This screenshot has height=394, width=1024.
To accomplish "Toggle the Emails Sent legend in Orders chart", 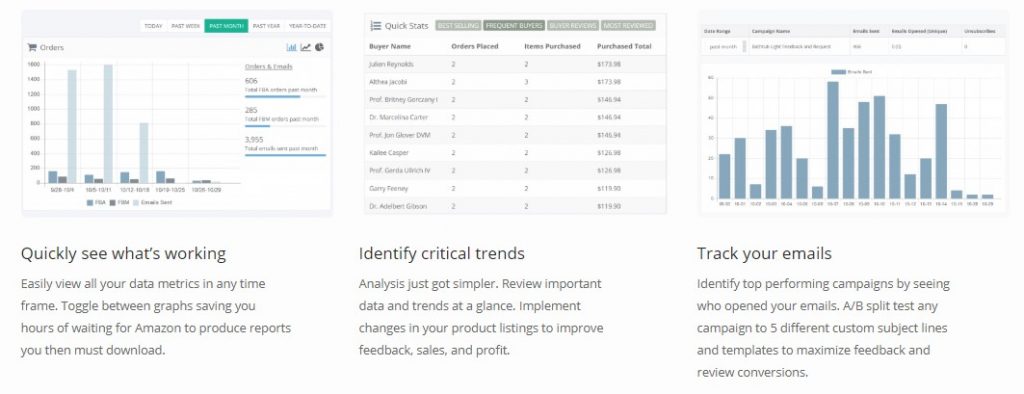I will [x=152, y=203].
